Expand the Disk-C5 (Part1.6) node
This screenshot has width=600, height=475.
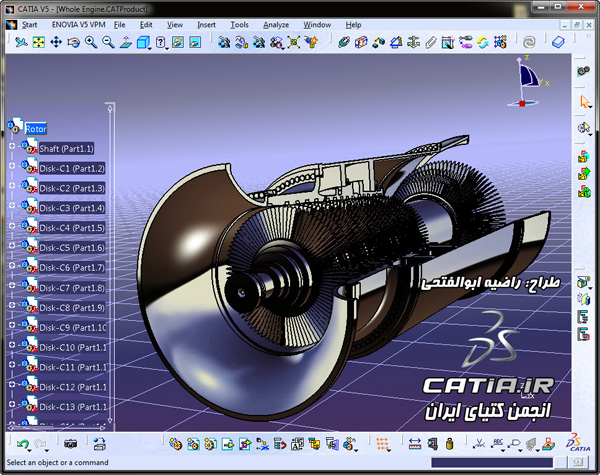tap(12, 245)
